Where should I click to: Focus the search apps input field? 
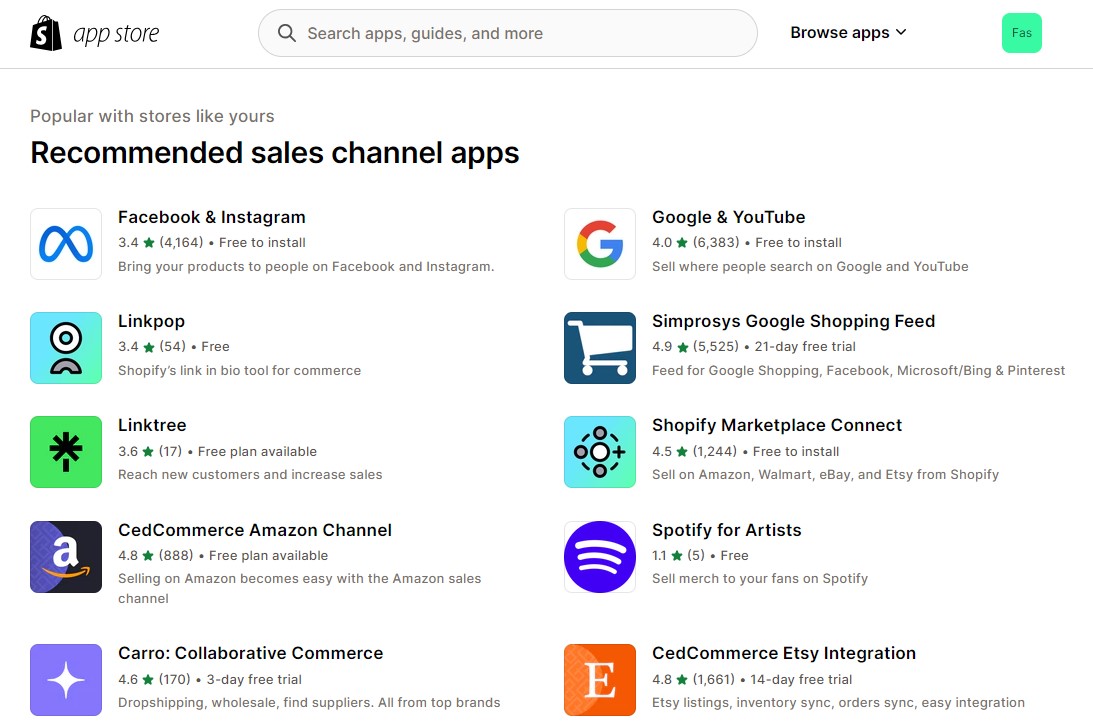[x=507, y=33]
